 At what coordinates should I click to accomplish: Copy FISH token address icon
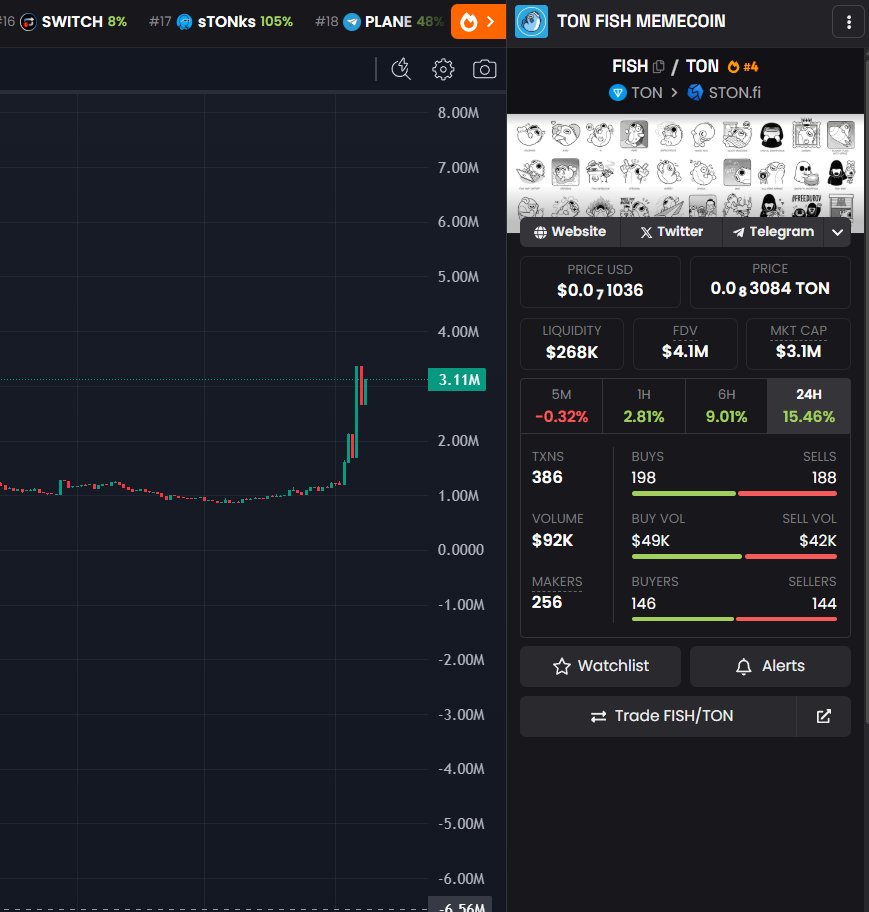pos(658,66)
